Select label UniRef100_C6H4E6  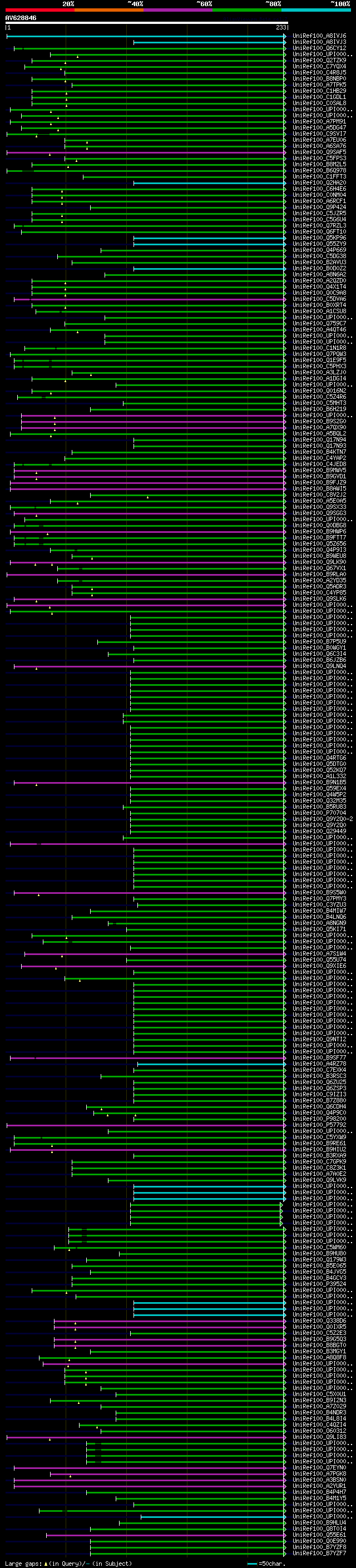pos(319,189)
